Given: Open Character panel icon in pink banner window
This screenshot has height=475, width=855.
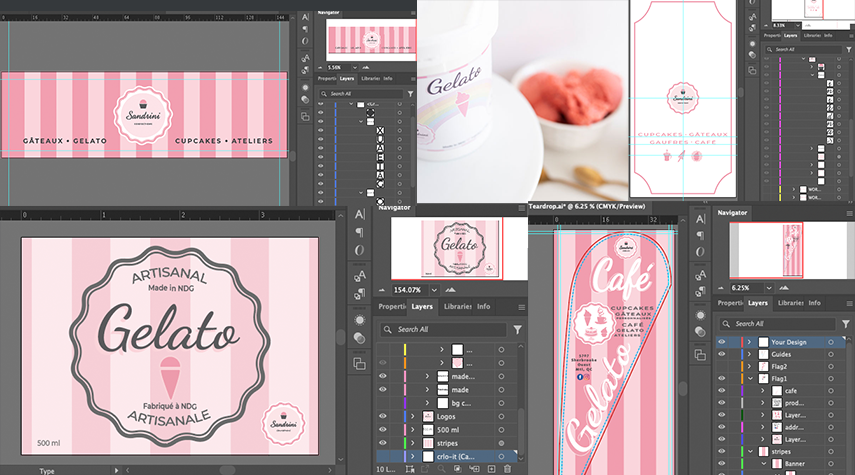Looking at the screenshot, I should pyautogui.click(x=305, y=17).
